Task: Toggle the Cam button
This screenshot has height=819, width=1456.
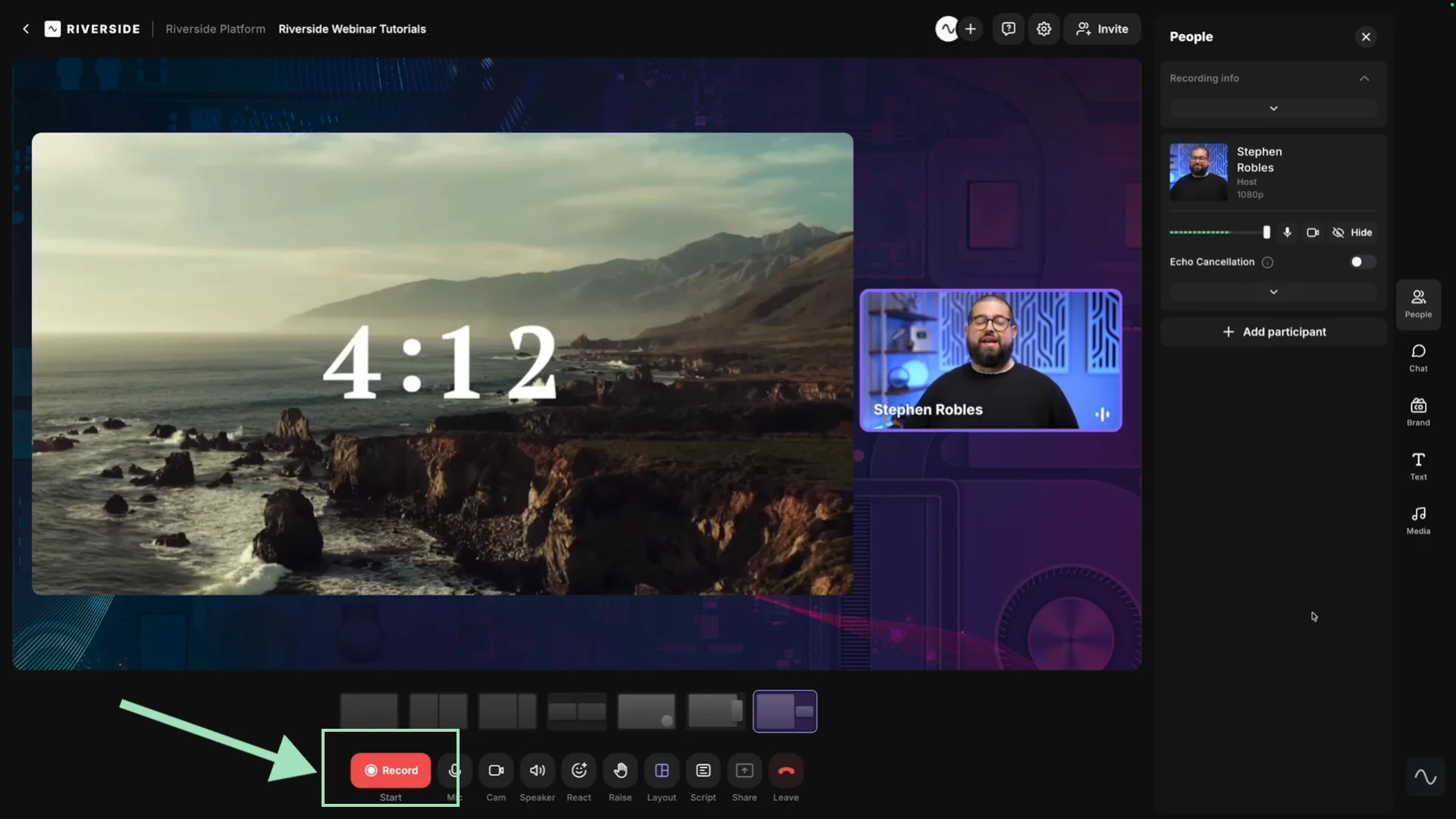Action: (496, 770)
